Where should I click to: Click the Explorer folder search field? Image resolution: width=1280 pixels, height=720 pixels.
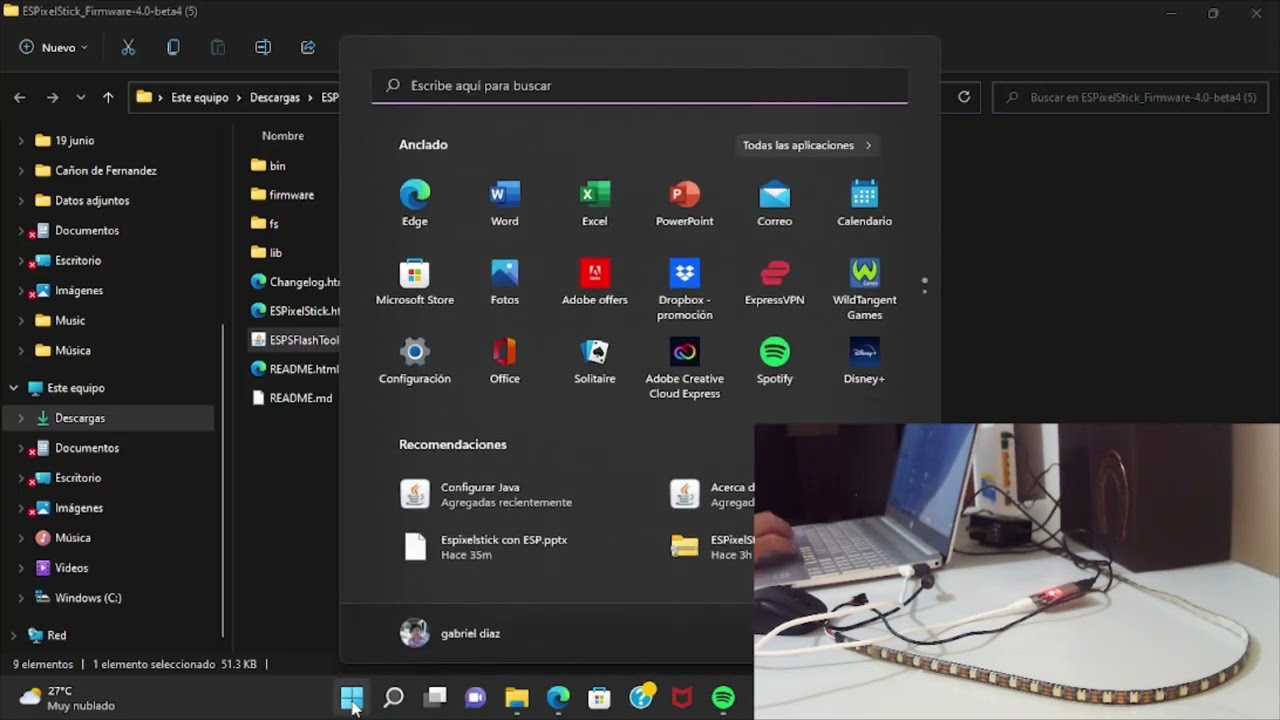coord(1130,97)
